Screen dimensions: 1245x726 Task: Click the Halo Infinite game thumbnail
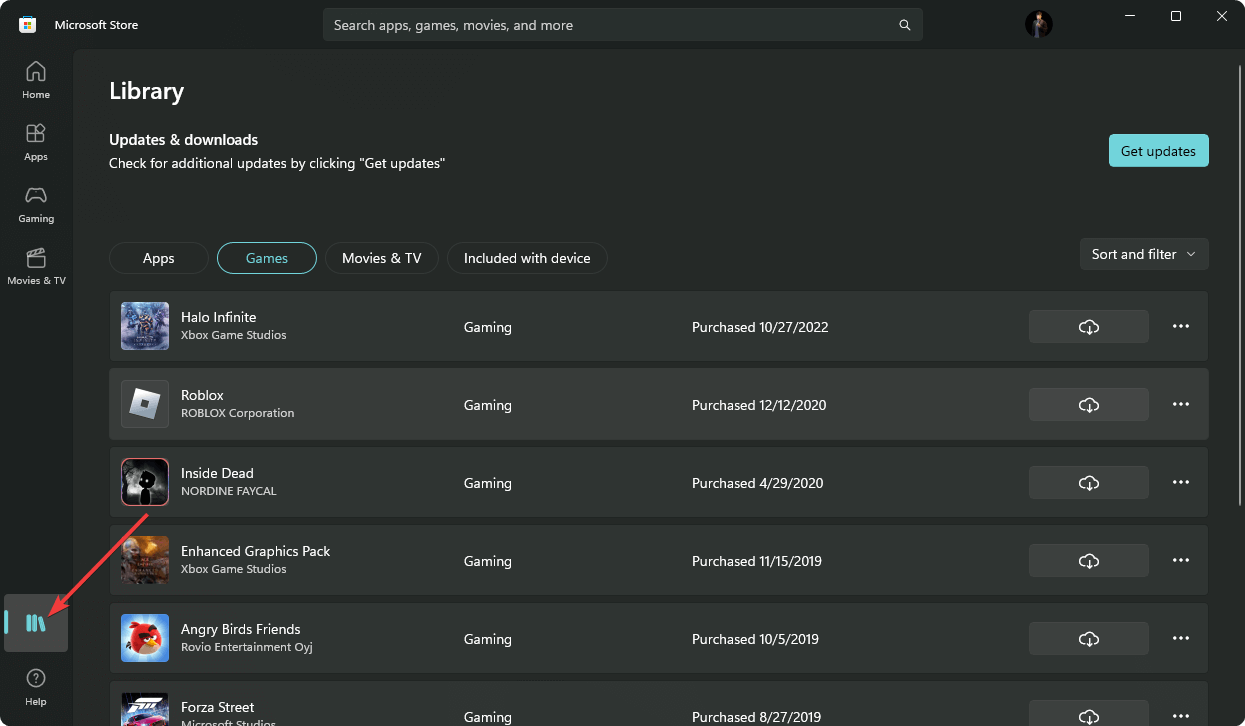point(145,326)
